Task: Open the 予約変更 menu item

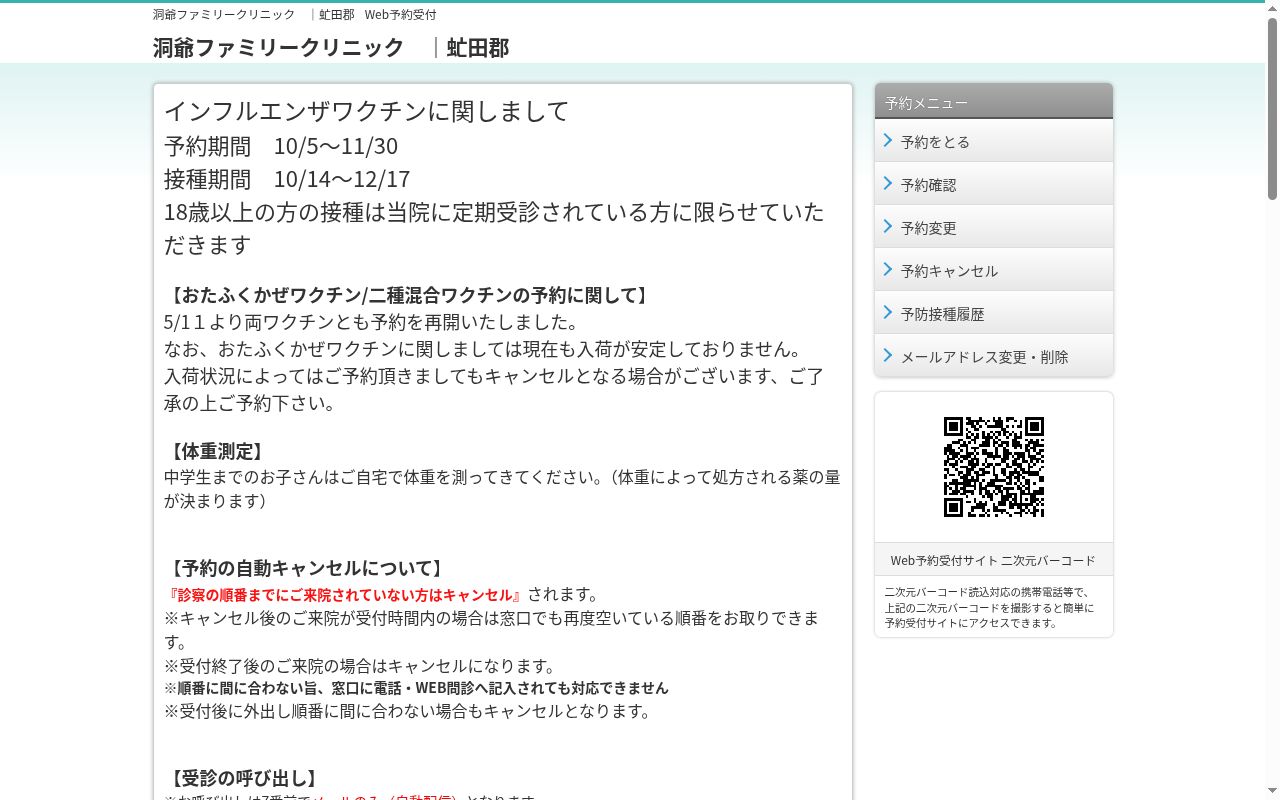Action: (993, 227)
